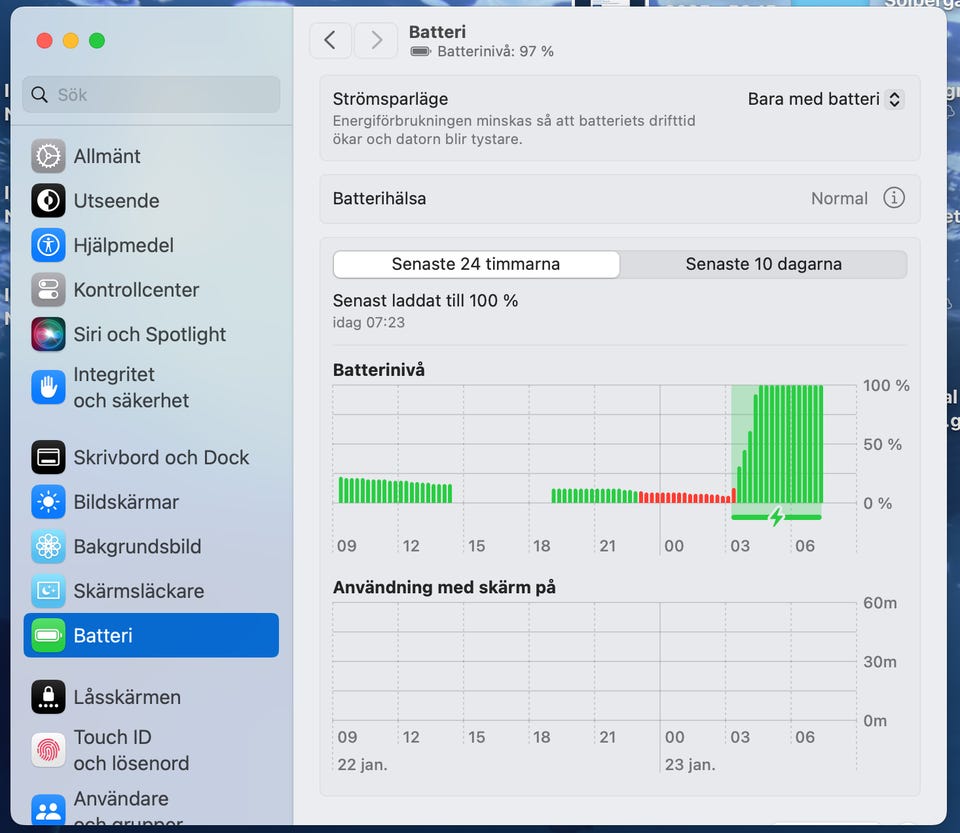Open Siri och Spotlight icon
Image resolution: width=960 pixels, height=833 pixels.
[48, 334]
